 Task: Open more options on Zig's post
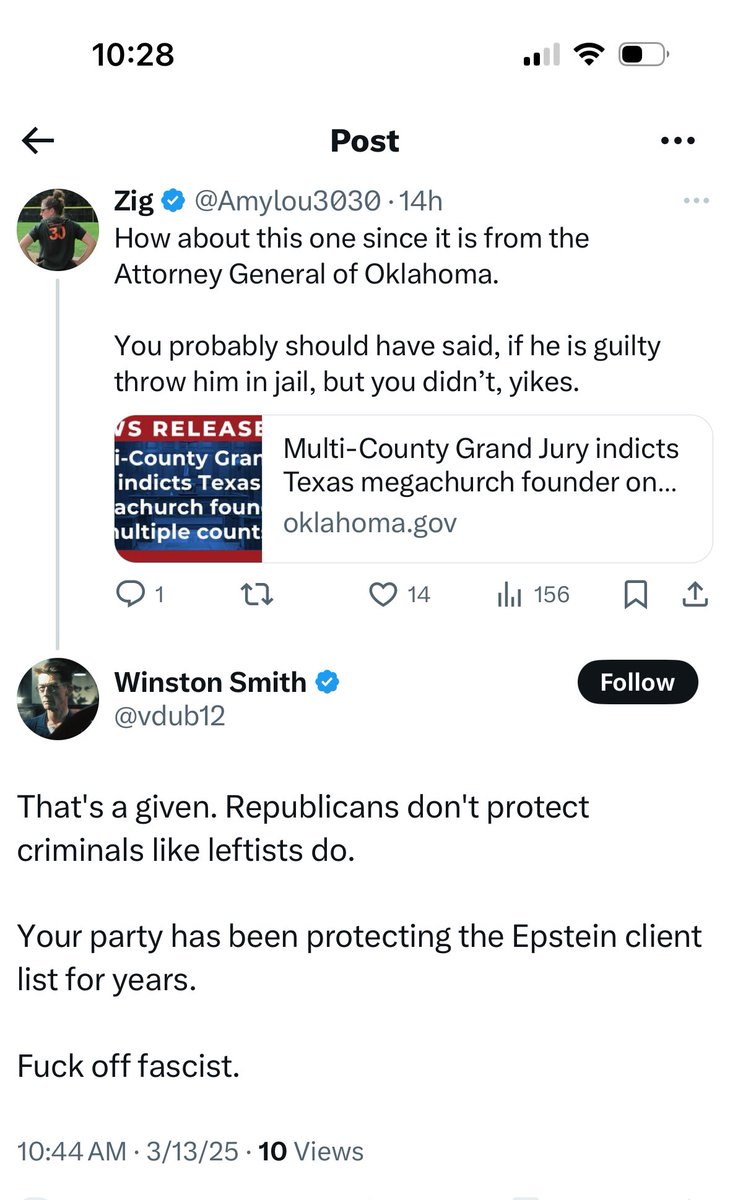695,201
